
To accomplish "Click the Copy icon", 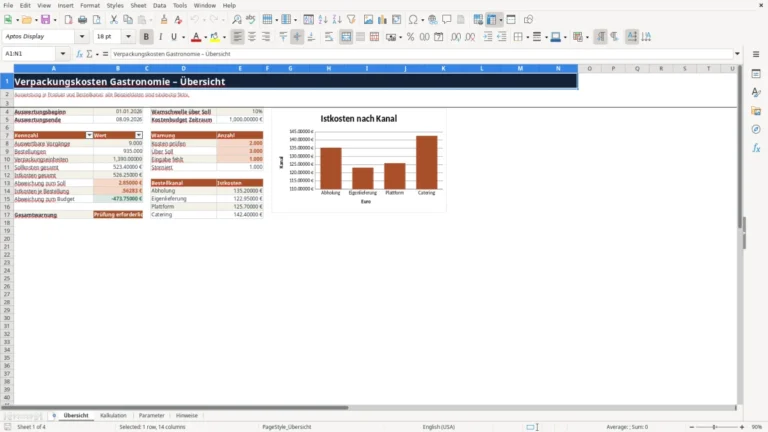I will 128,20.
